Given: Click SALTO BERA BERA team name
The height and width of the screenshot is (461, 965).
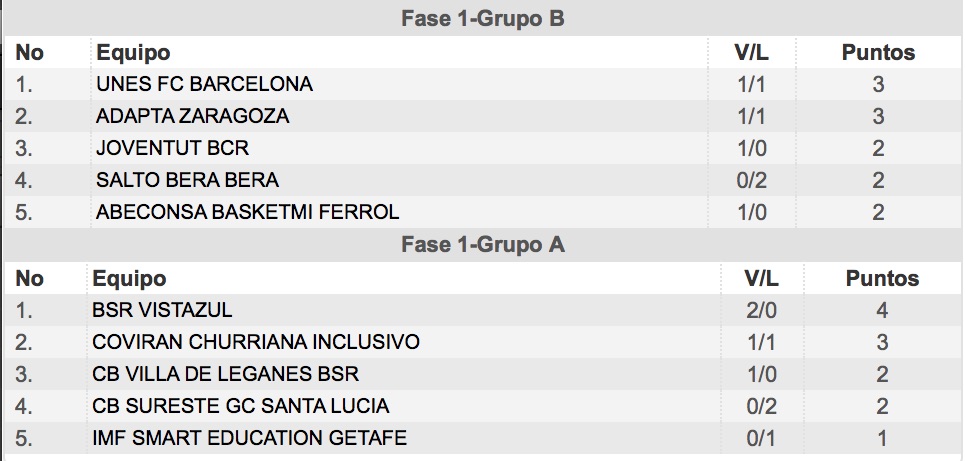Looking at the screenshot, I should point(187,180).
